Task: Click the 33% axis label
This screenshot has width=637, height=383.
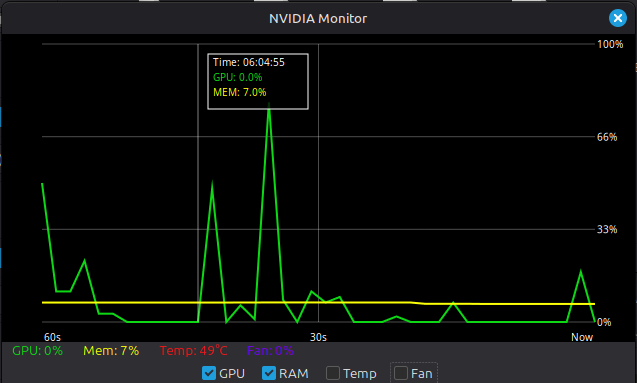Action: tap(607, 229)
